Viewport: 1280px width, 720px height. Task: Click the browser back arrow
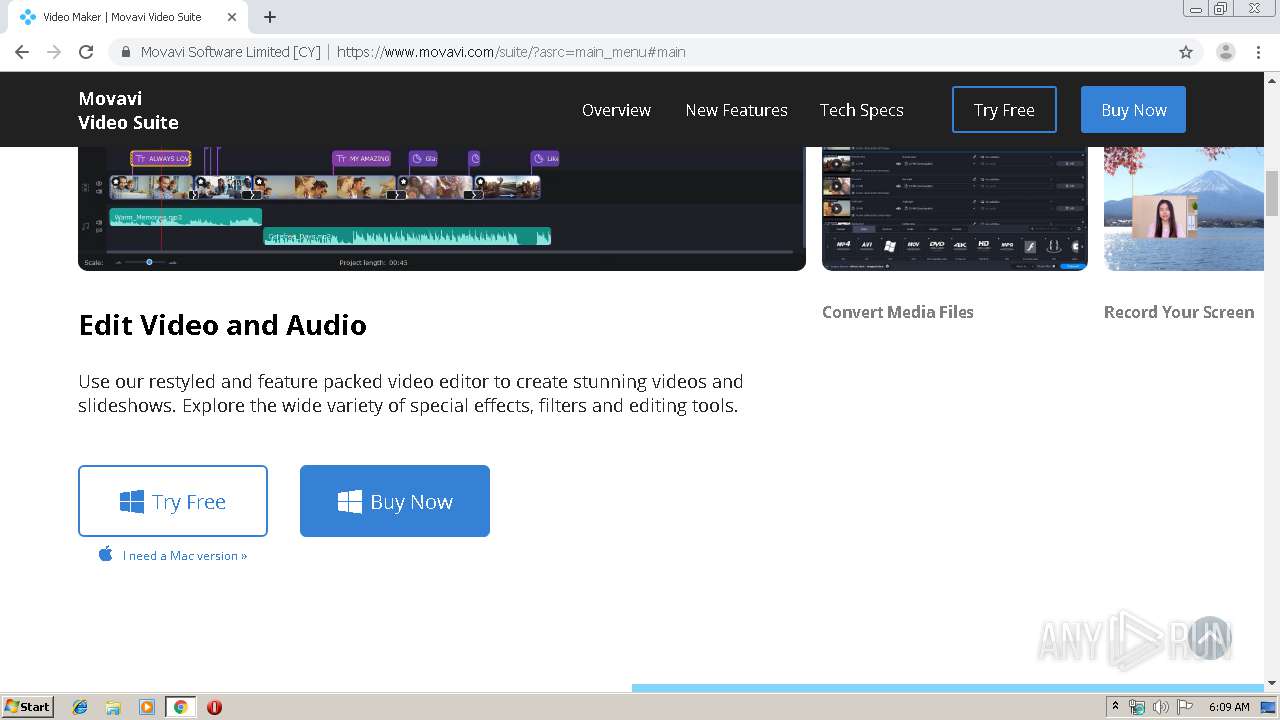click(22, 52)
